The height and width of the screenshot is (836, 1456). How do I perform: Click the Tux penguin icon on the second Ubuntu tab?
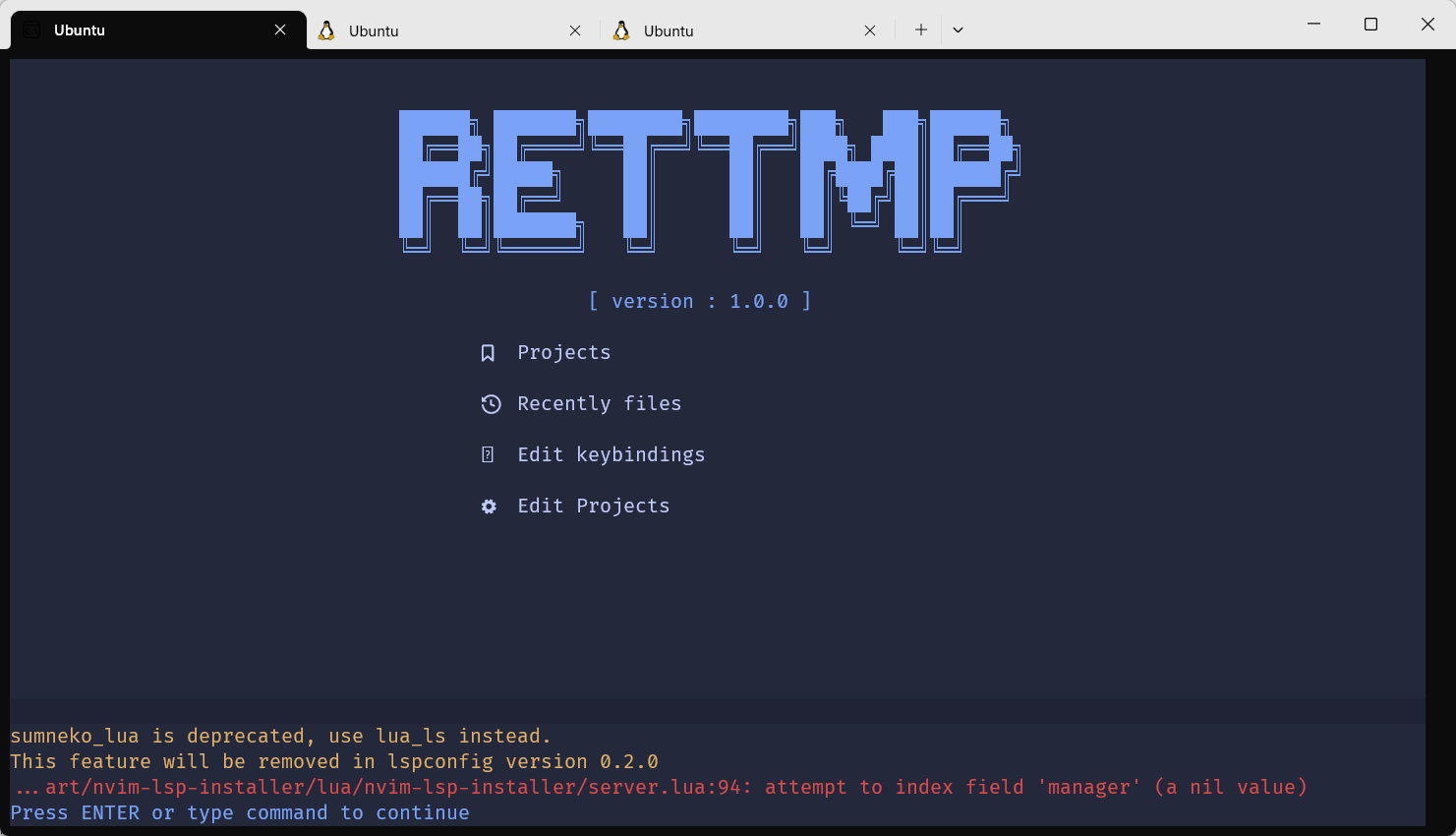[325, 30]
